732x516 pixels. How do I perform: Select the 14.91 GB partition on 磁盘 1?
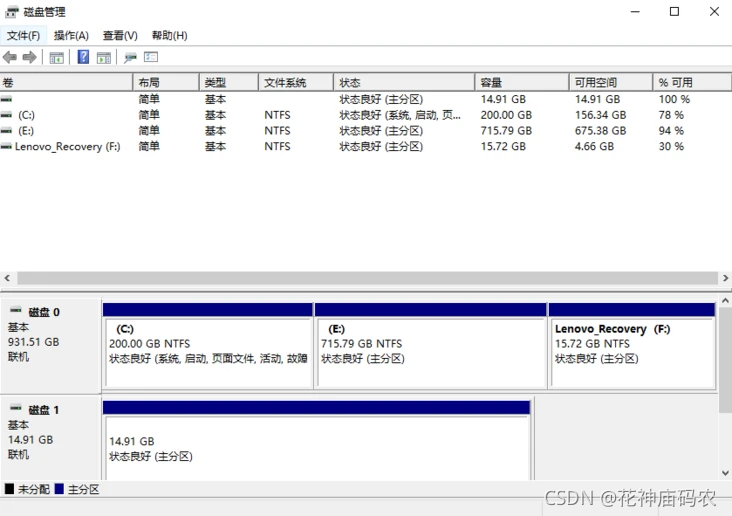click(x=317, y=440)
